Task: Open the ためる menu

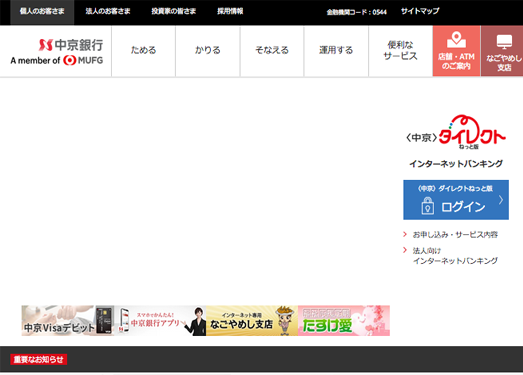Action: point(143,51)
